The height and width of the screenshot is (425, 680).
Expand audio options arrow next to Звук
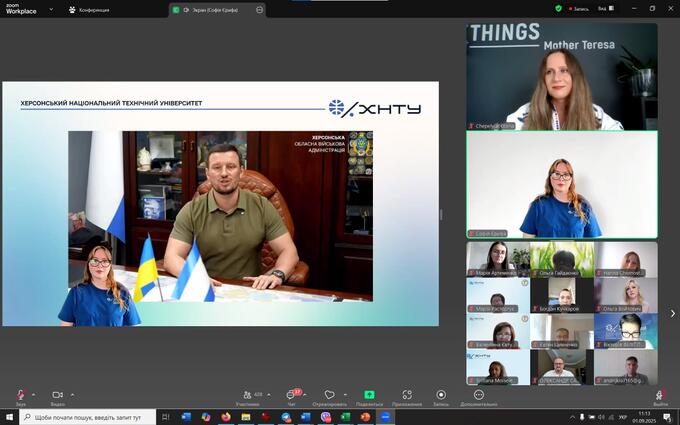pos(34,394)
